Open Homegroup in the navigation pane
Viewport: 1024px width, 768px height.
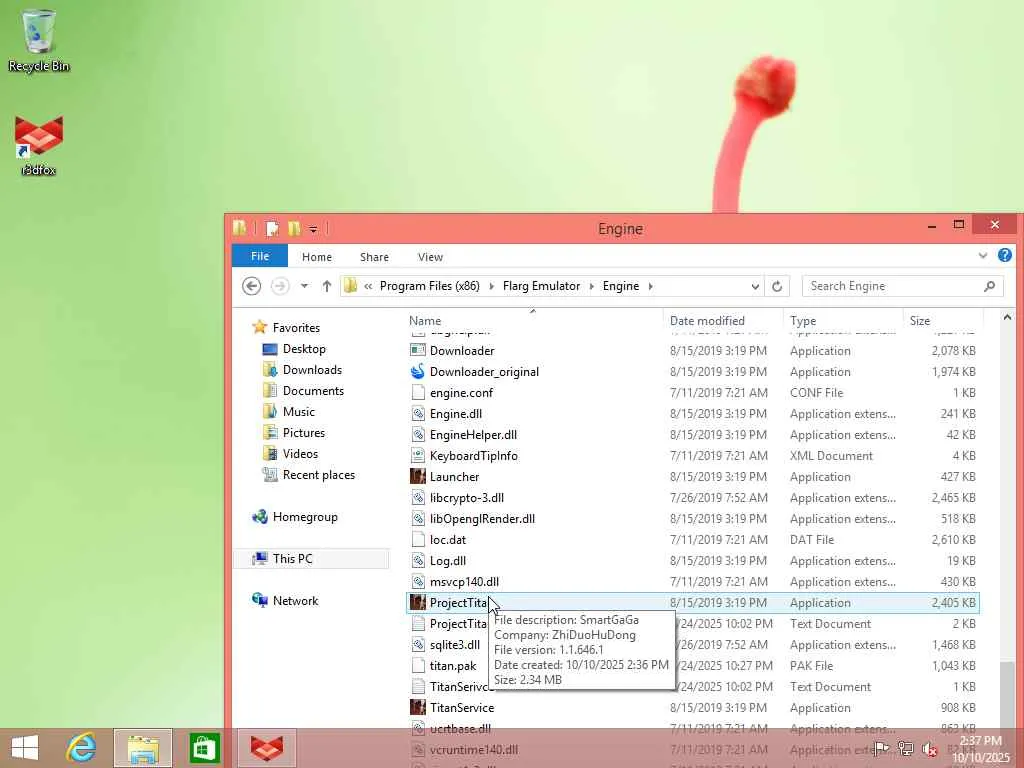pyautogui.click(x=305, y=517)
